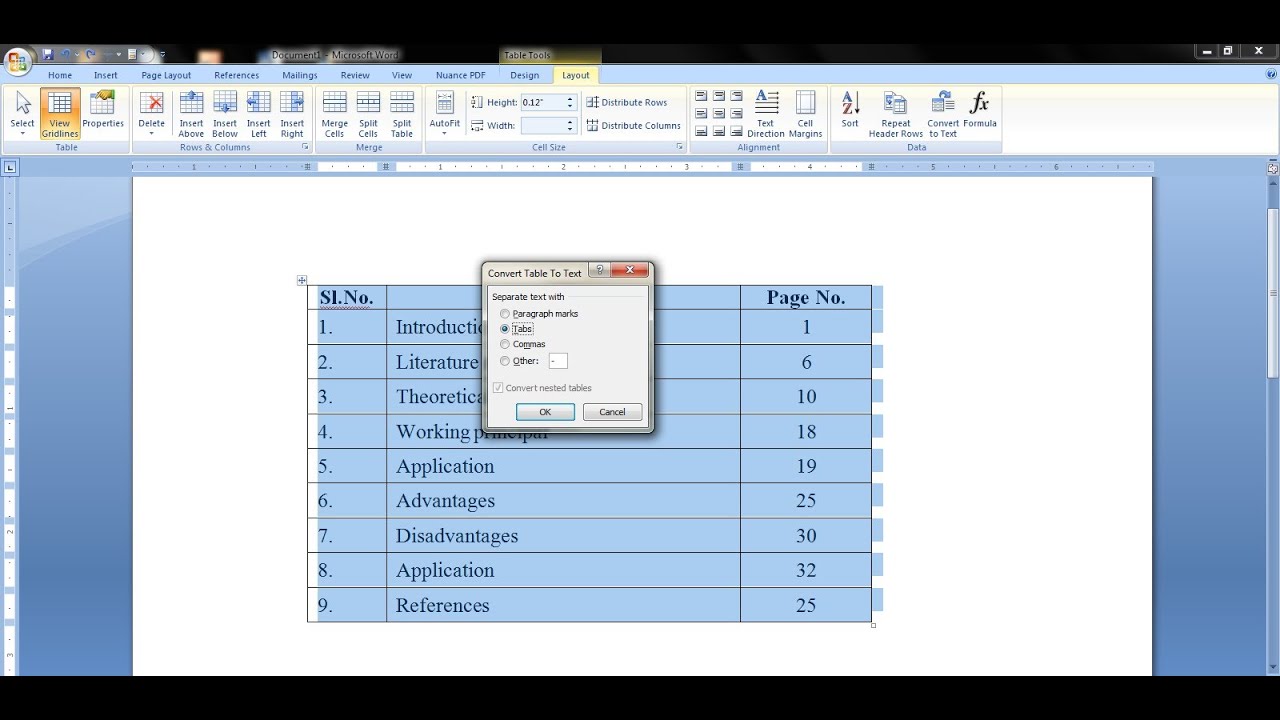
Task: Open the Review tab
Action: (355, 75)
